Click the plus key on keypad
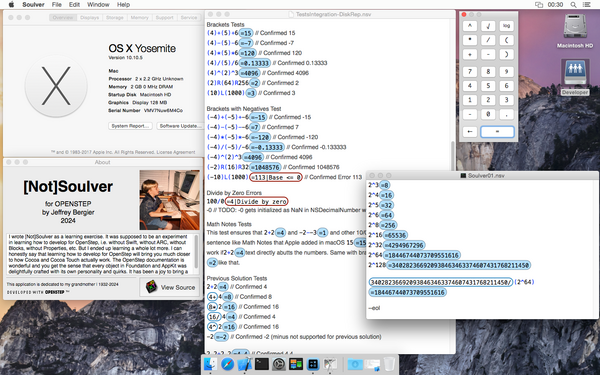Viewport: 600px width, 375px height. click(x=470, y=54)
